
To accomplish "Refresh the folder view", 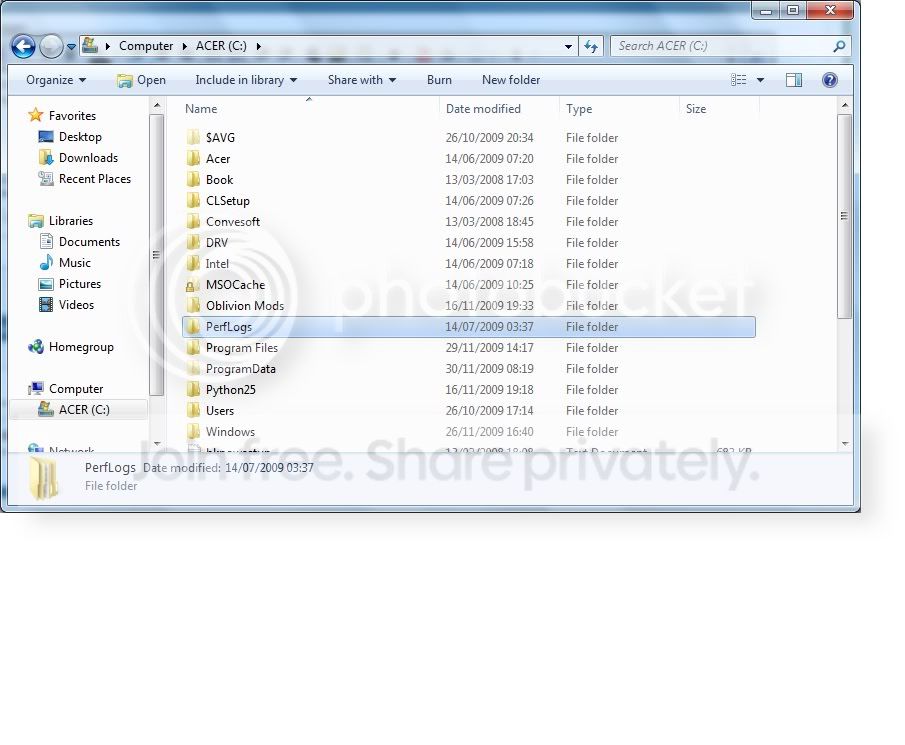I will pyautogui.click(x=590, y=46).
